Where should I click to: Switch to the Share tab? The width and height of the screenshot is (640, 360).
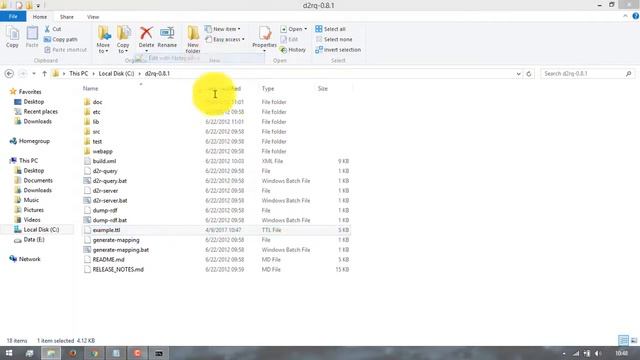67,17
